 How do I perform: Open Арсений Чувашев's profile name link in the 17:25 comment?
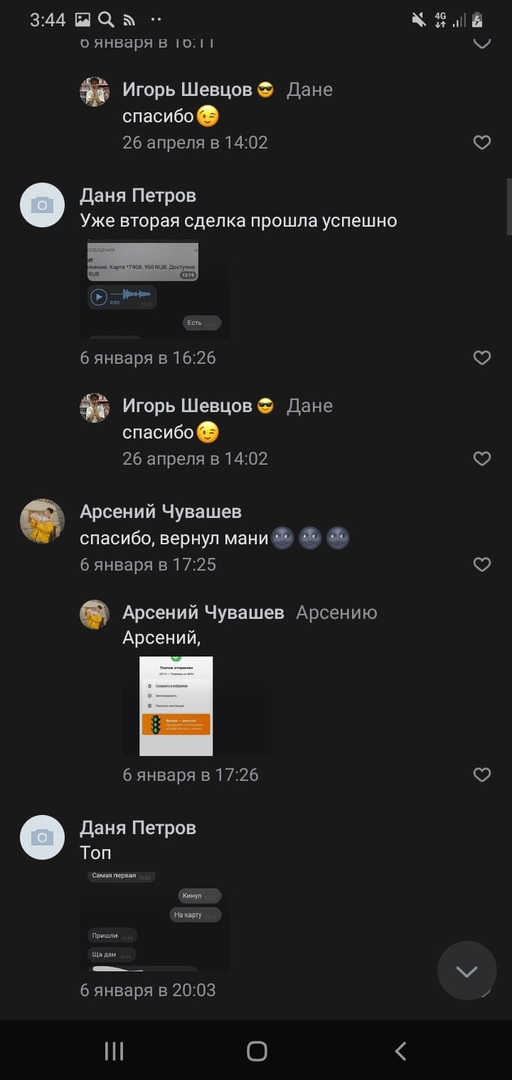[161, 512]
